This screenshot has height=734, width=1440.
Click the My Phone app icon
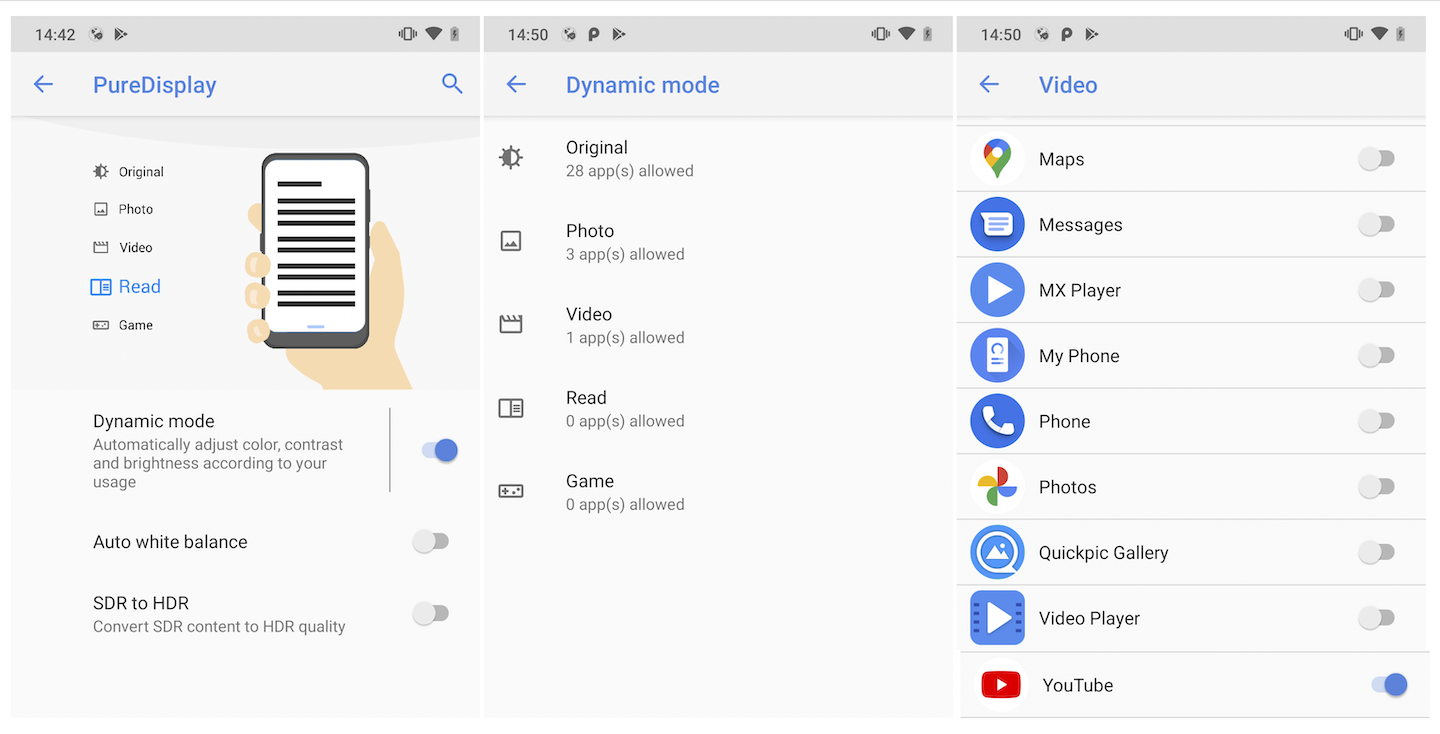(997, 355)
